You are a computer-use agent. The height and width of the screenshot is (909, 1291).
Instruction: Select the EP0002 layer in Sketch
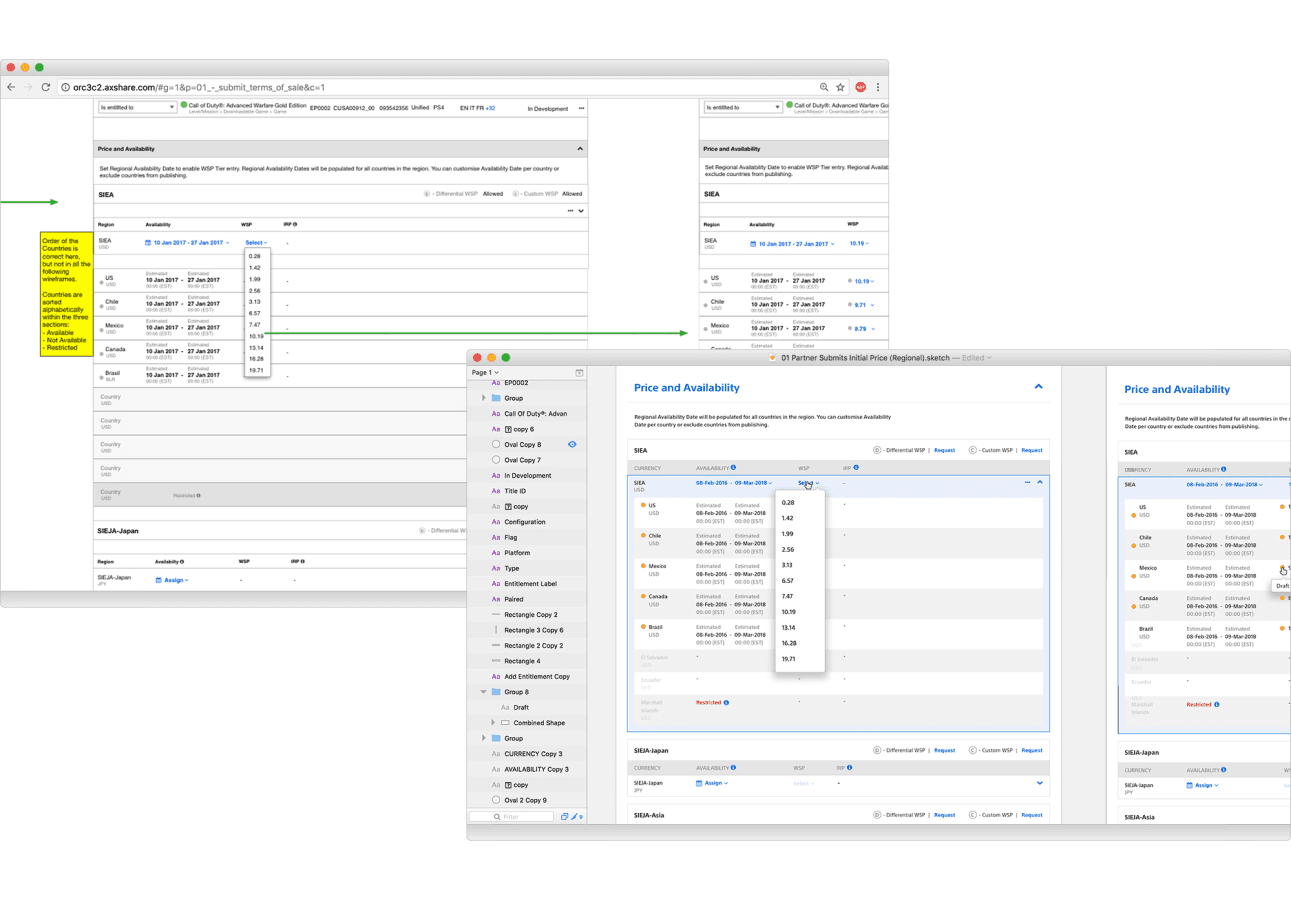516,383
